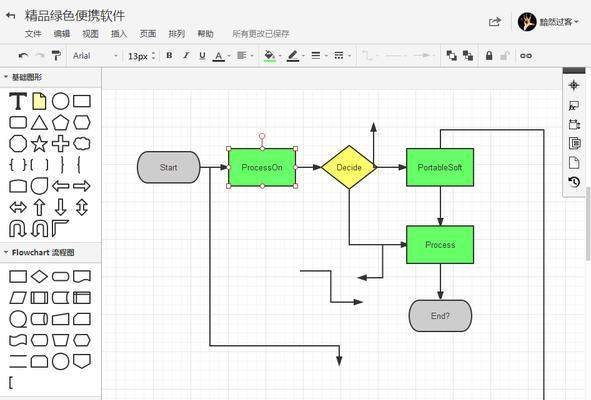Screen dimensions: 591x400
Task: Open the user account dropdown
Action: point(548,22)
